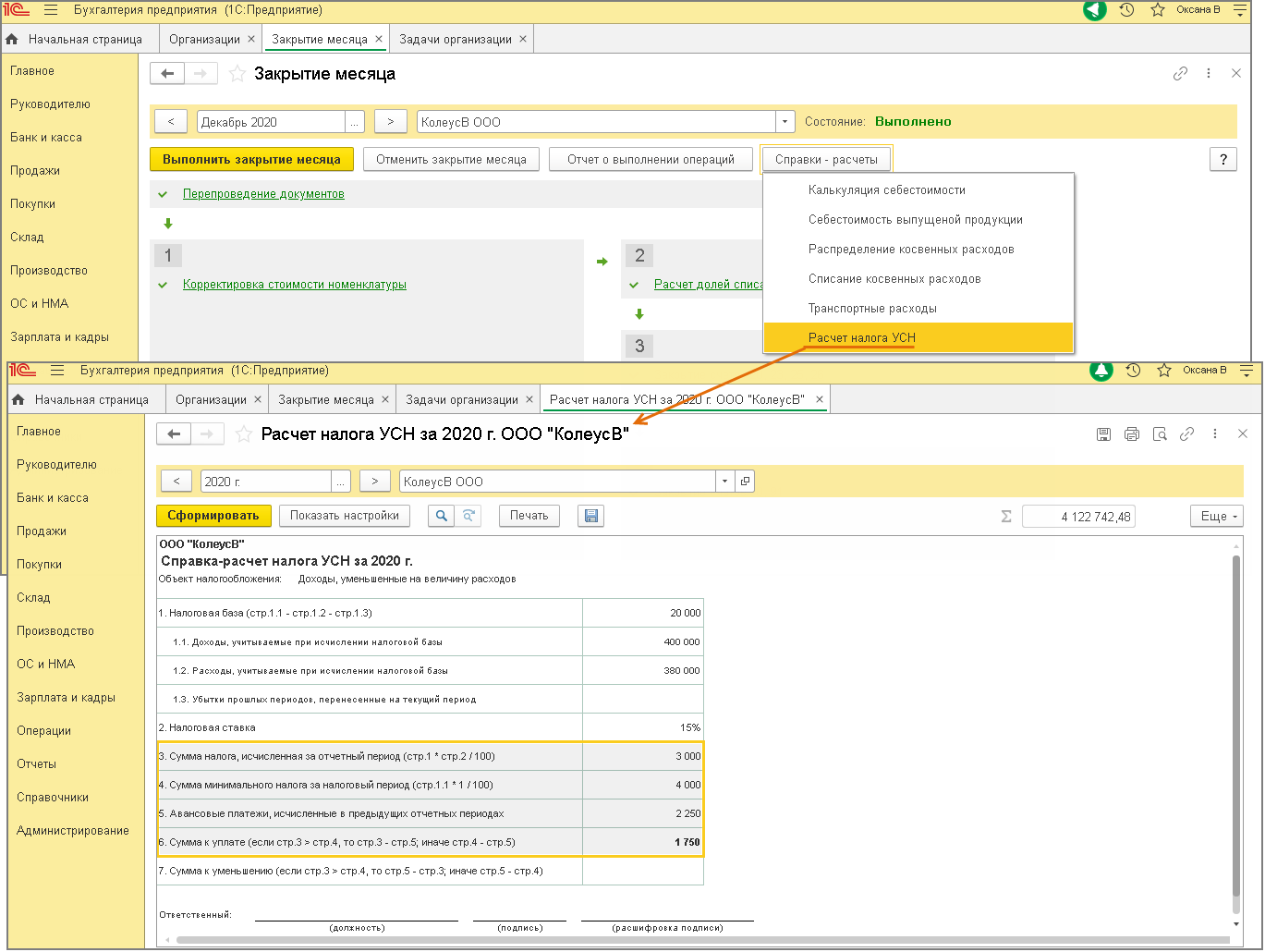This screenshot has width=1265, height=952.
Task: Click Отменить закрытие месяца button
Action: click(451, 159)
